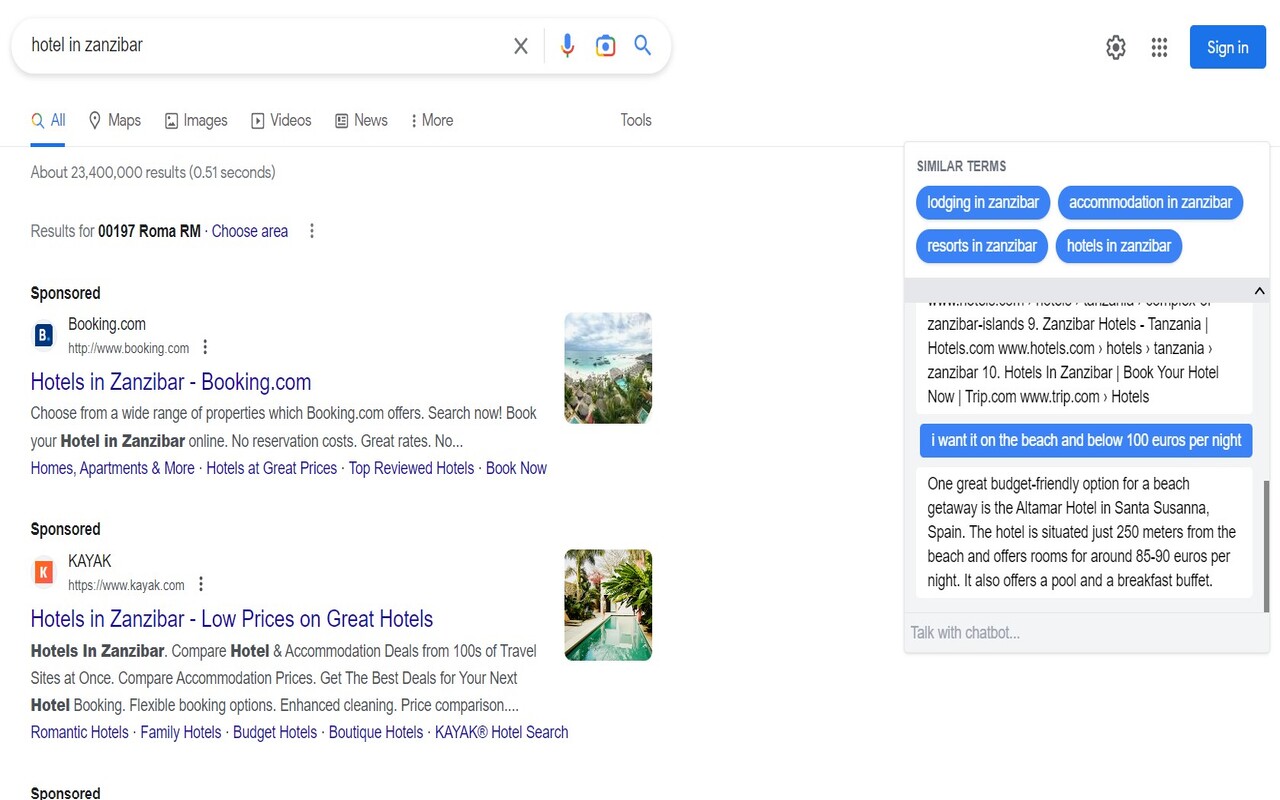Collapse the chatbot results panel with the chevron
Viewport: 1280px width, 800px height.
pyautogui.click(x=1259, y=290)
